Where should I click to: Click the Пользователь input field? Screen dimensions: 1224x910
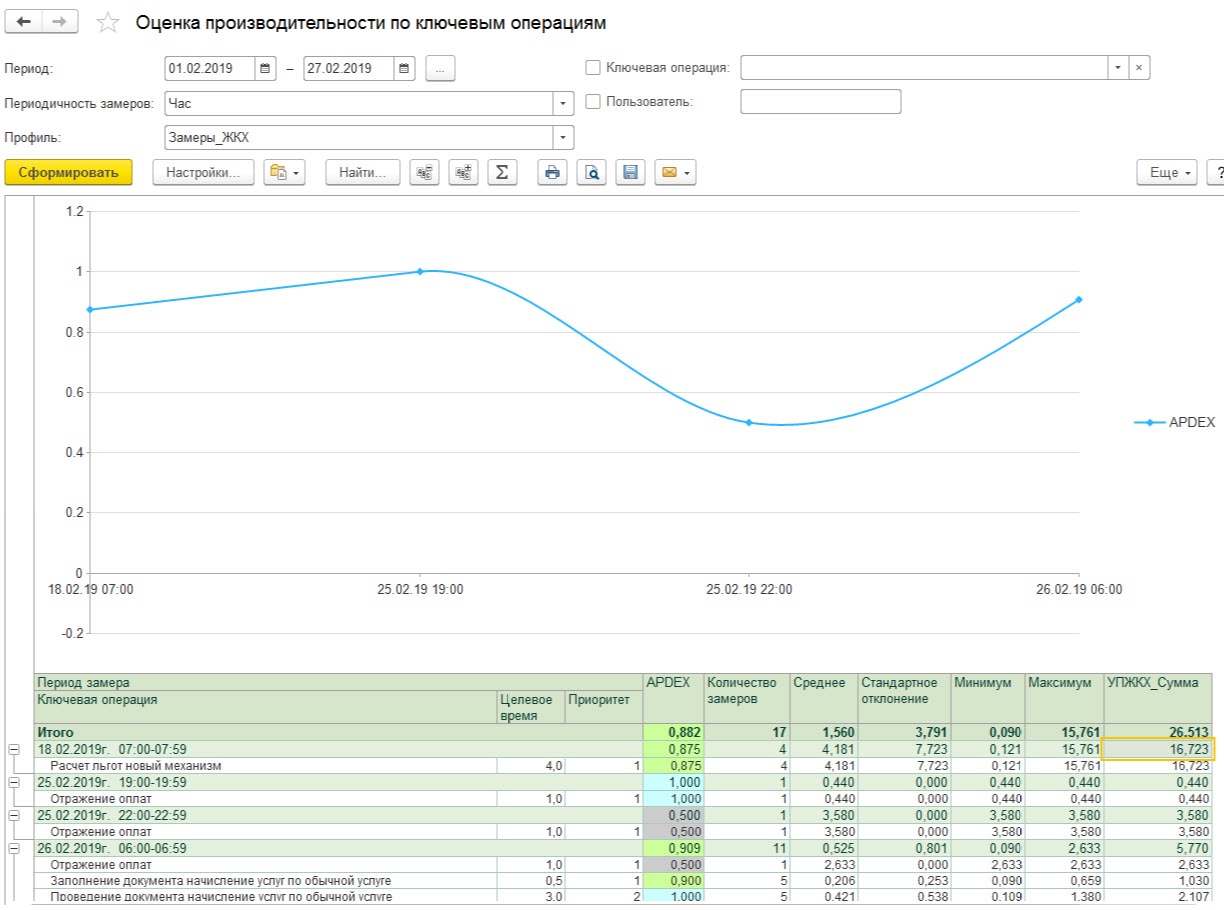[x=820, y=102]
